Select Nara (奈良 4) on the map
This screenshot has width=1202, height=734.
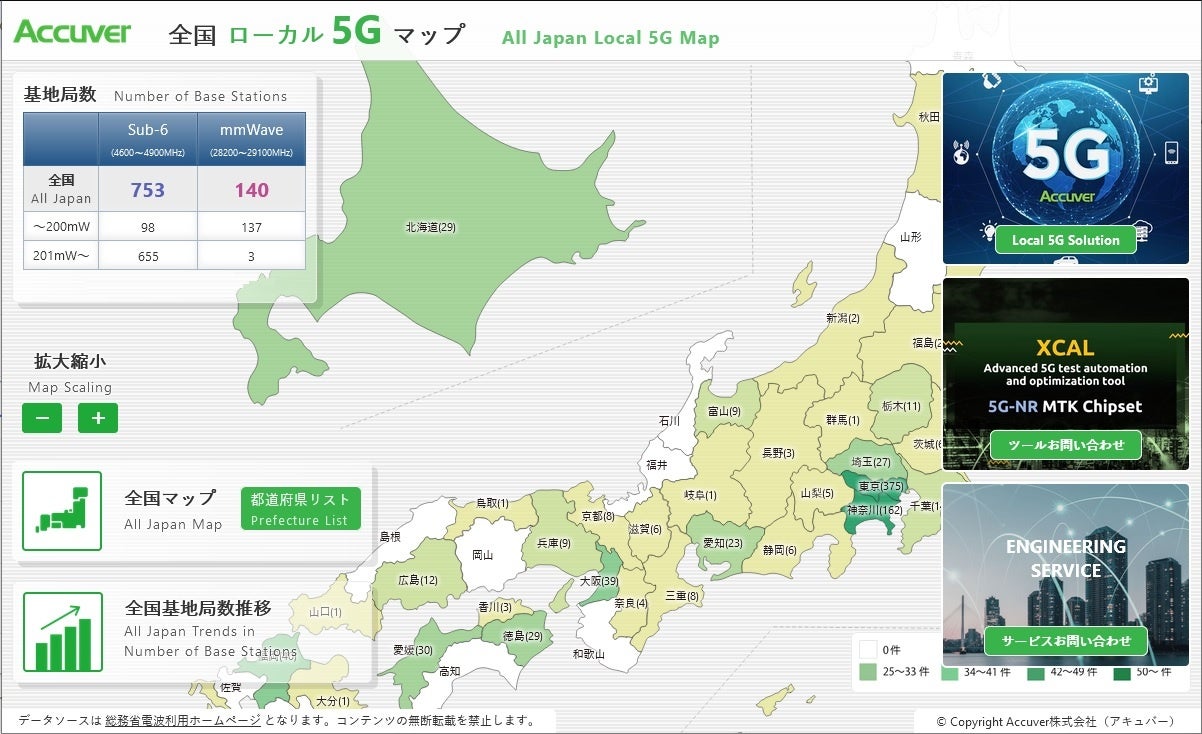click(x=631, y=603)
